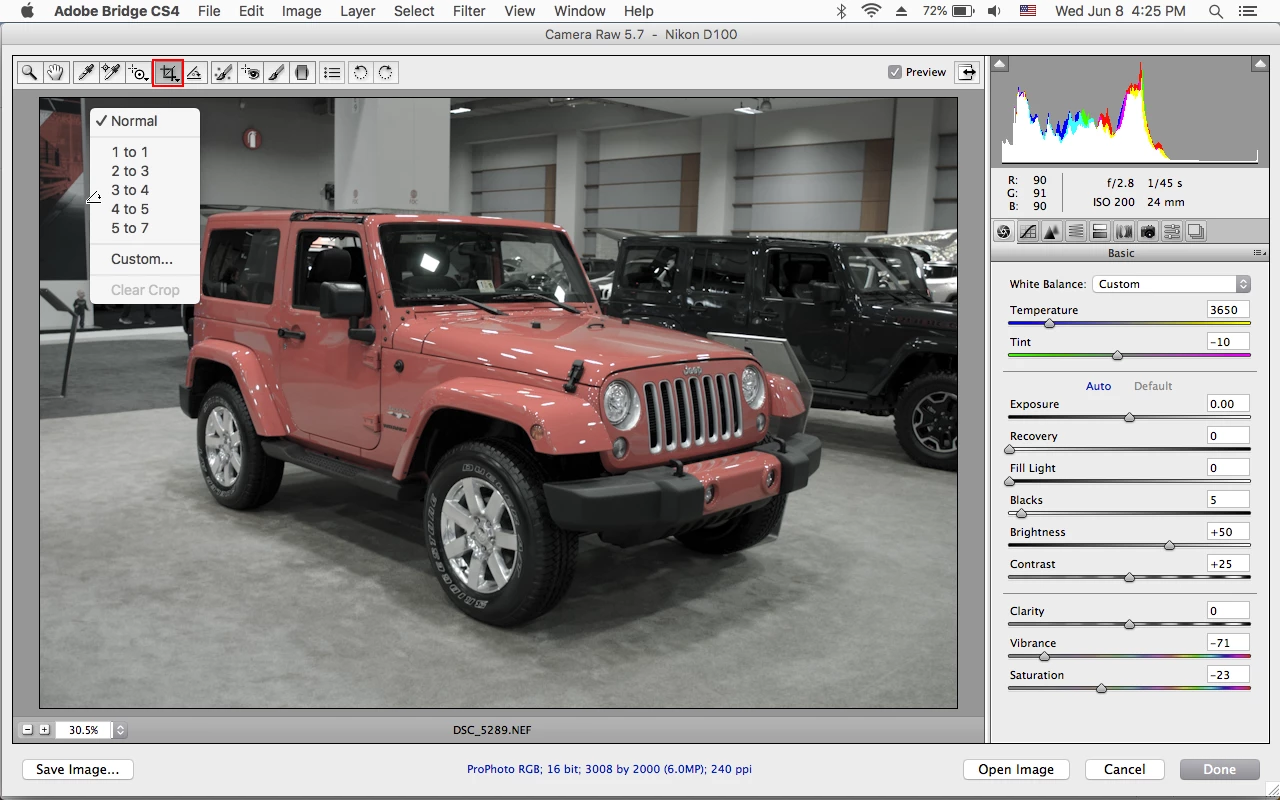Viewport: 1280px width, 800px height.
Task: Click the Wi-Fi status icon
Action: [x=871, y=11]
